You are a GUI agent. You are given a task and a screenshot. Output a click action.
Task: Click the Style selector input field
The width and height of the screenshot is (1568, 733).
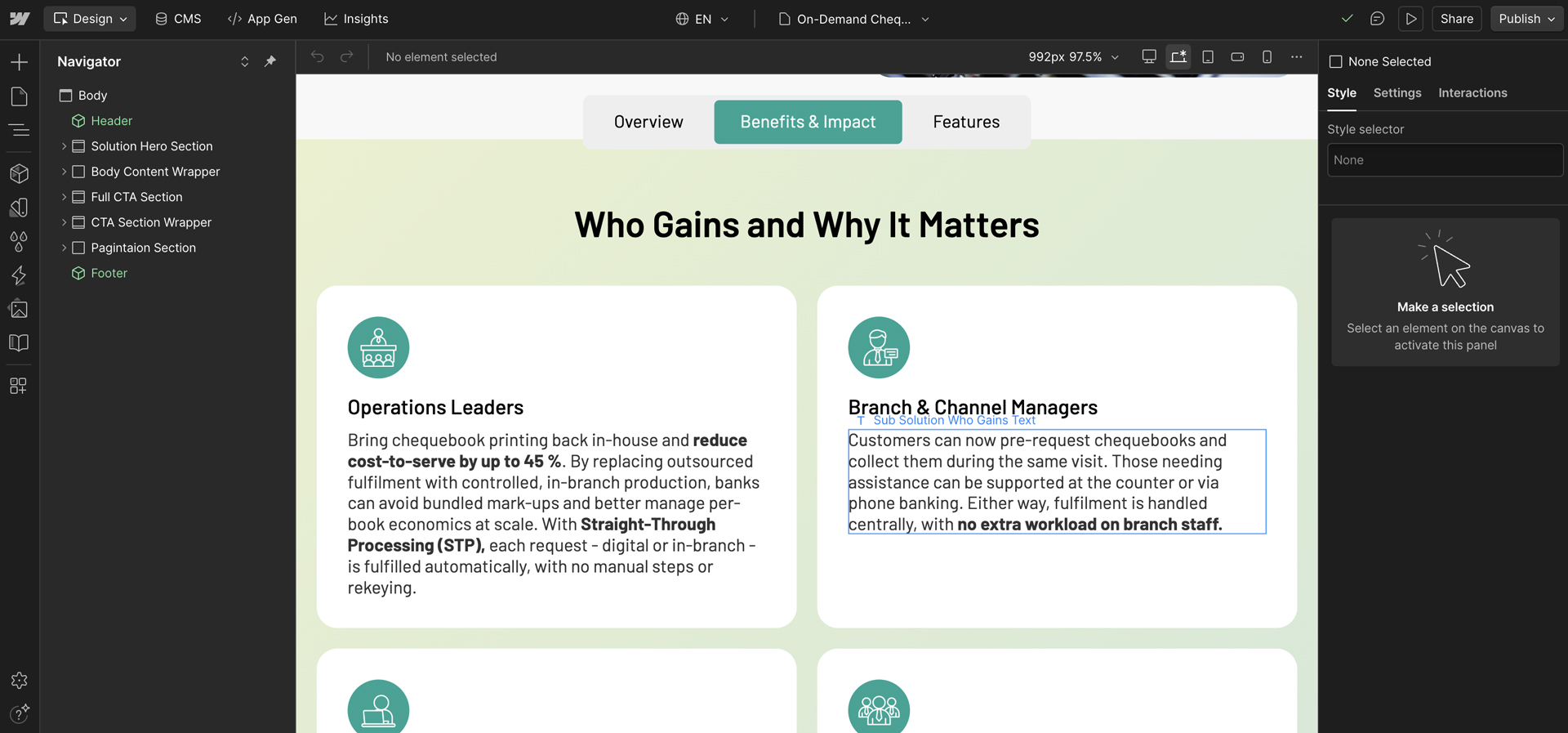click(x=1444, y=160)
